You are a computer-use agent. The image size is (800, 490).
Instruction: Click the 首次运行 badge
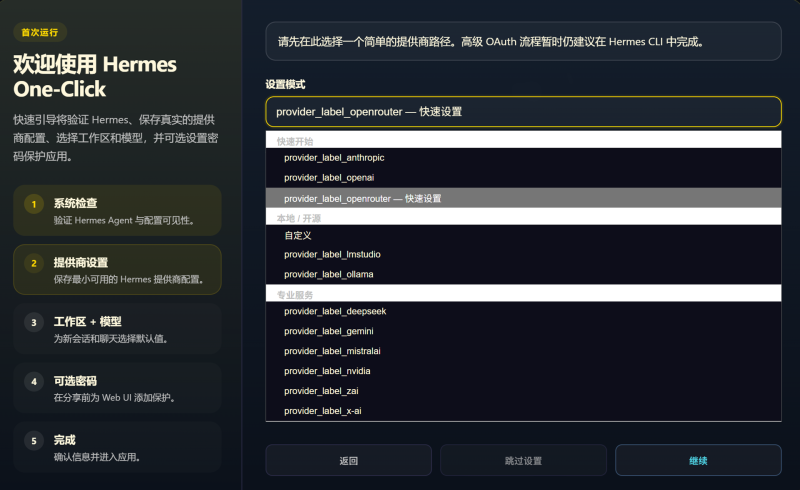coord(40,32)
